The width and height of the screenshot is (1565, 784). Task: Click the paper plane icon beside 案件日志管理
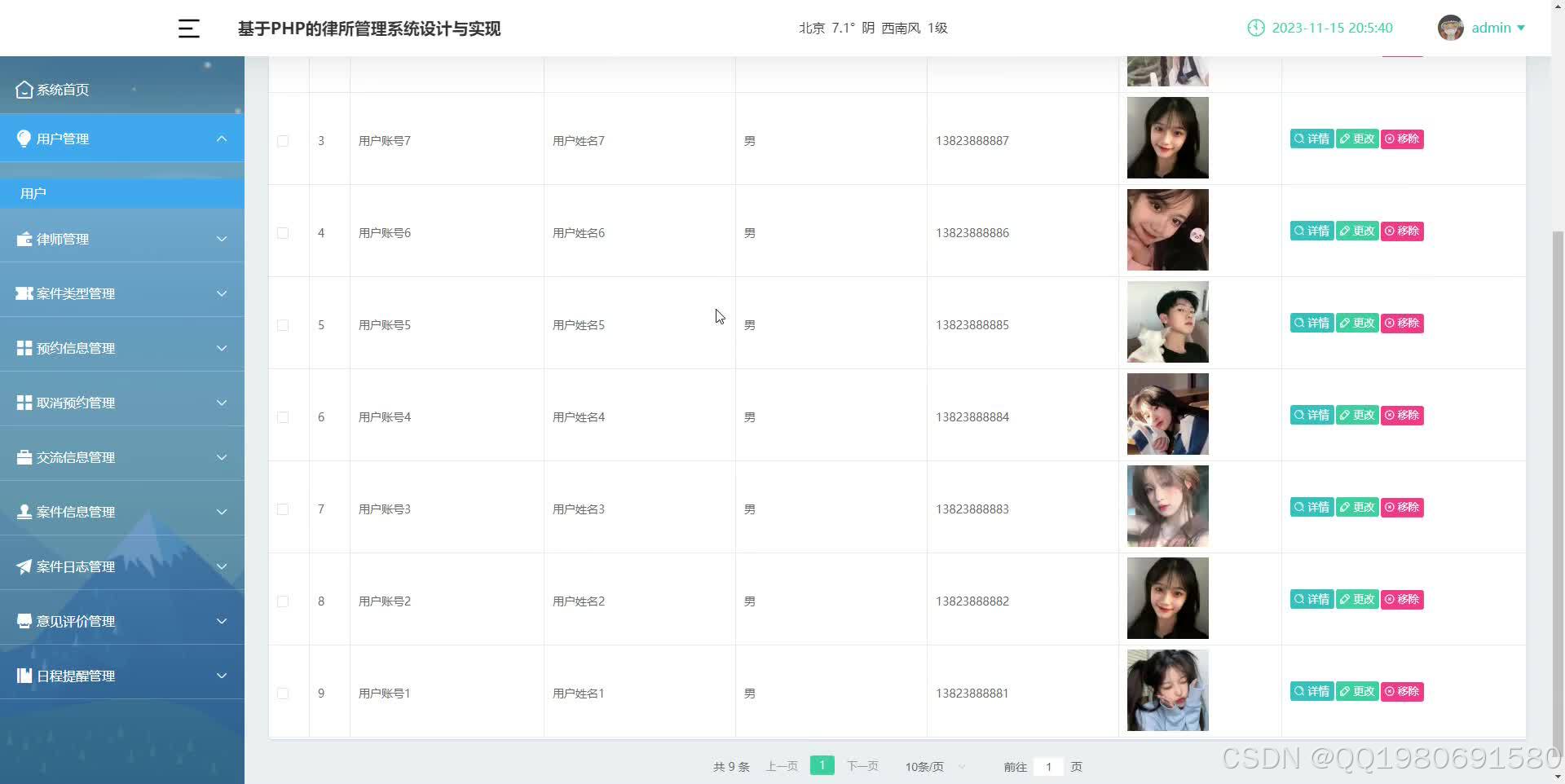click(24, 566)
